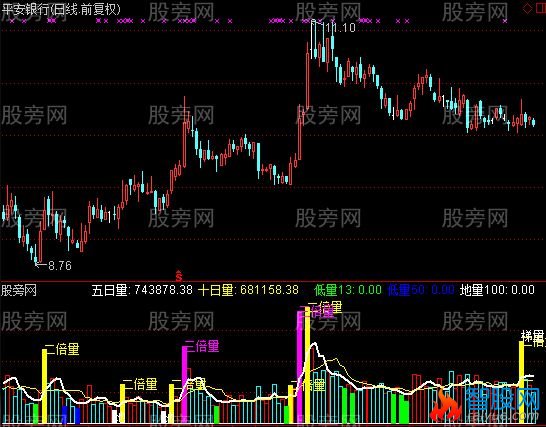Click the tallest magenta volume bar
The height and width of the screenshot is (427, 546).
299,367
